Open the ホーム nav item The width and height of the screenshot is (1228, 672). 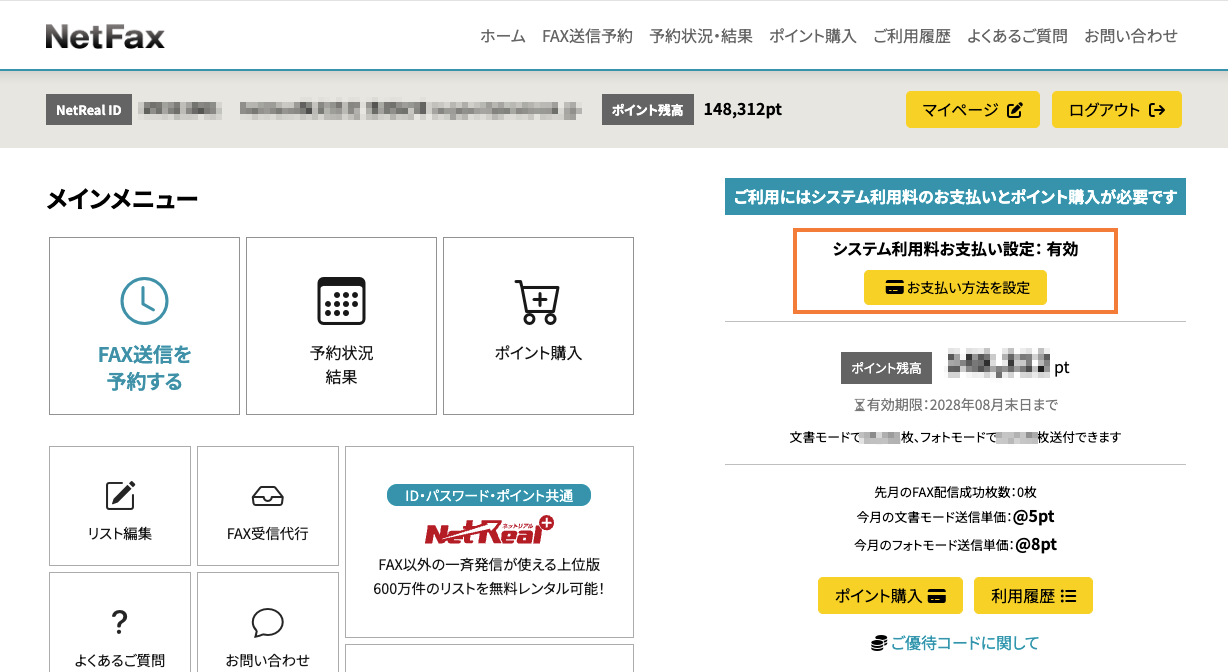point(502,36)
